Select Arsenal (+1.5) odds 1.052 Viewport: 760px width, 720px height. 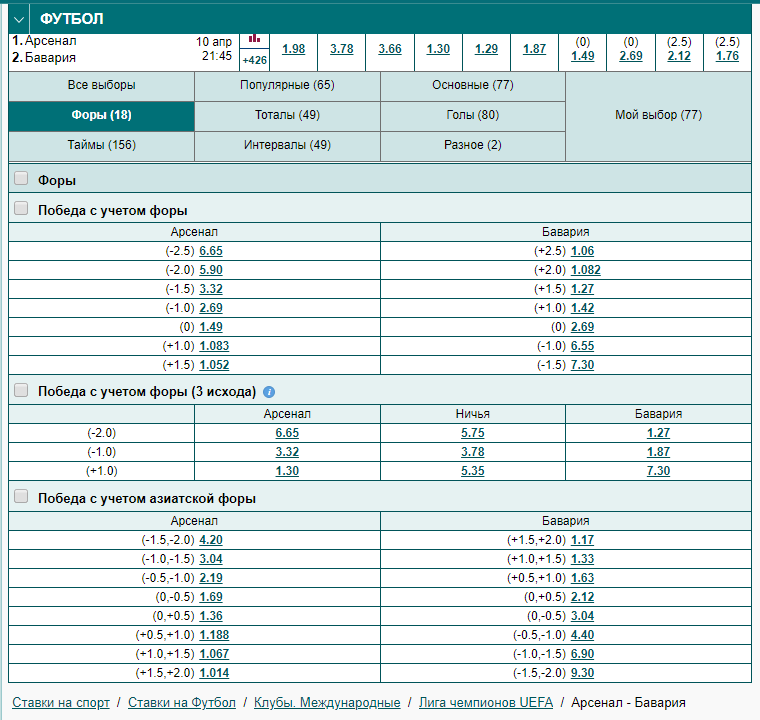tap(214, 365)
